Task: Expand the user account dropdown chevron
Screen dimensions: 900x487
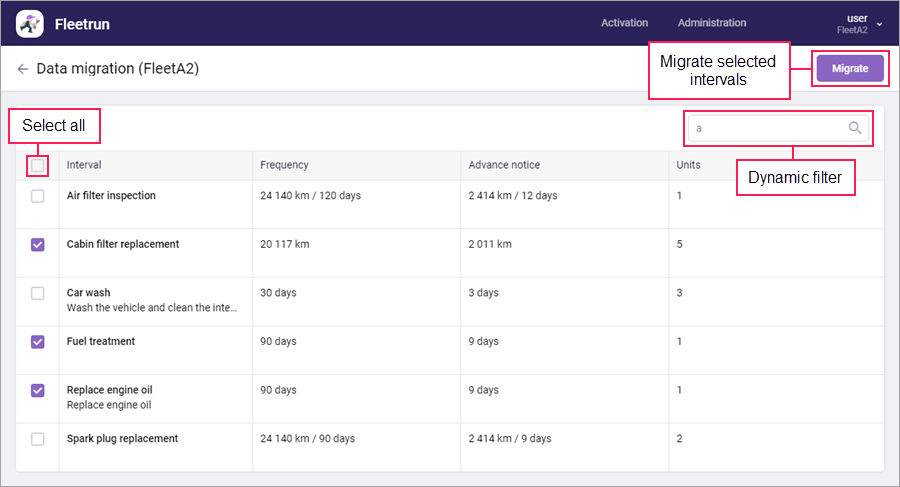Action: click(x=879, y=24)
